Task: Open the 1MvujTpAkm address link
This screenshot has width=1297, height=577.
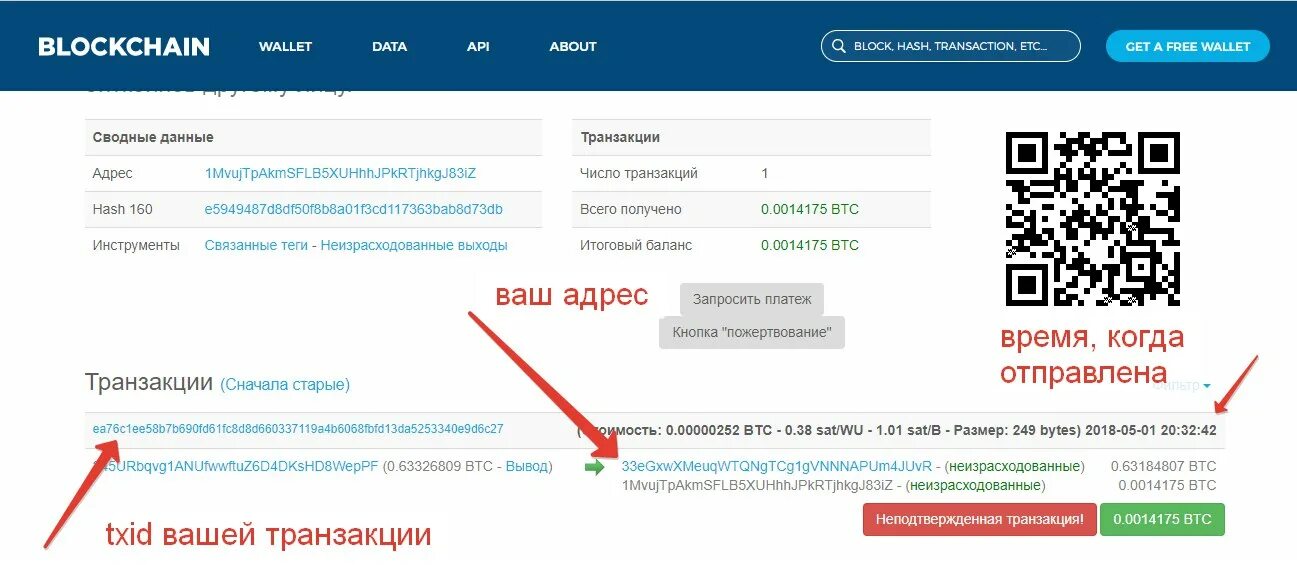Action: click(x=340, y=173)
